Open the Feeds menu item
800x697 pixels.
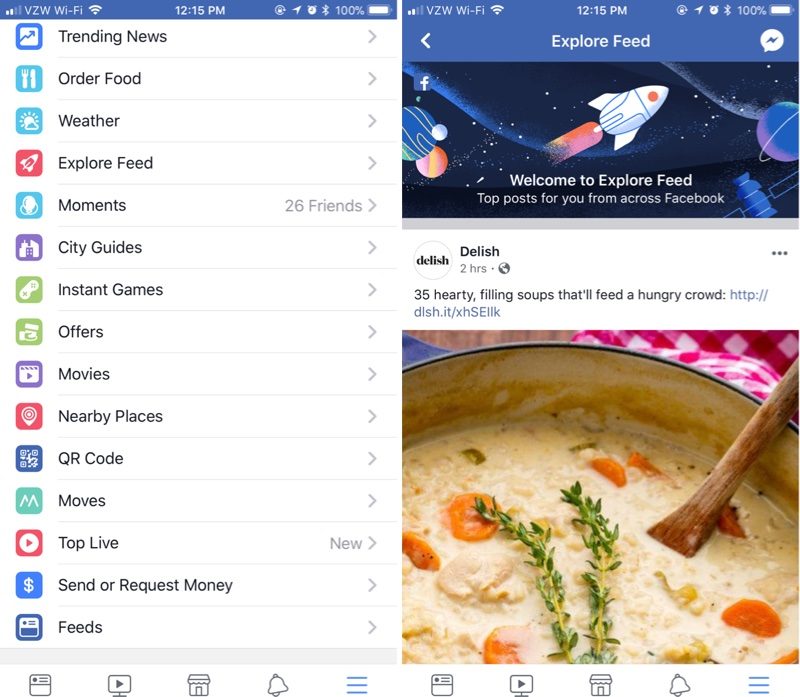[198, 627]
